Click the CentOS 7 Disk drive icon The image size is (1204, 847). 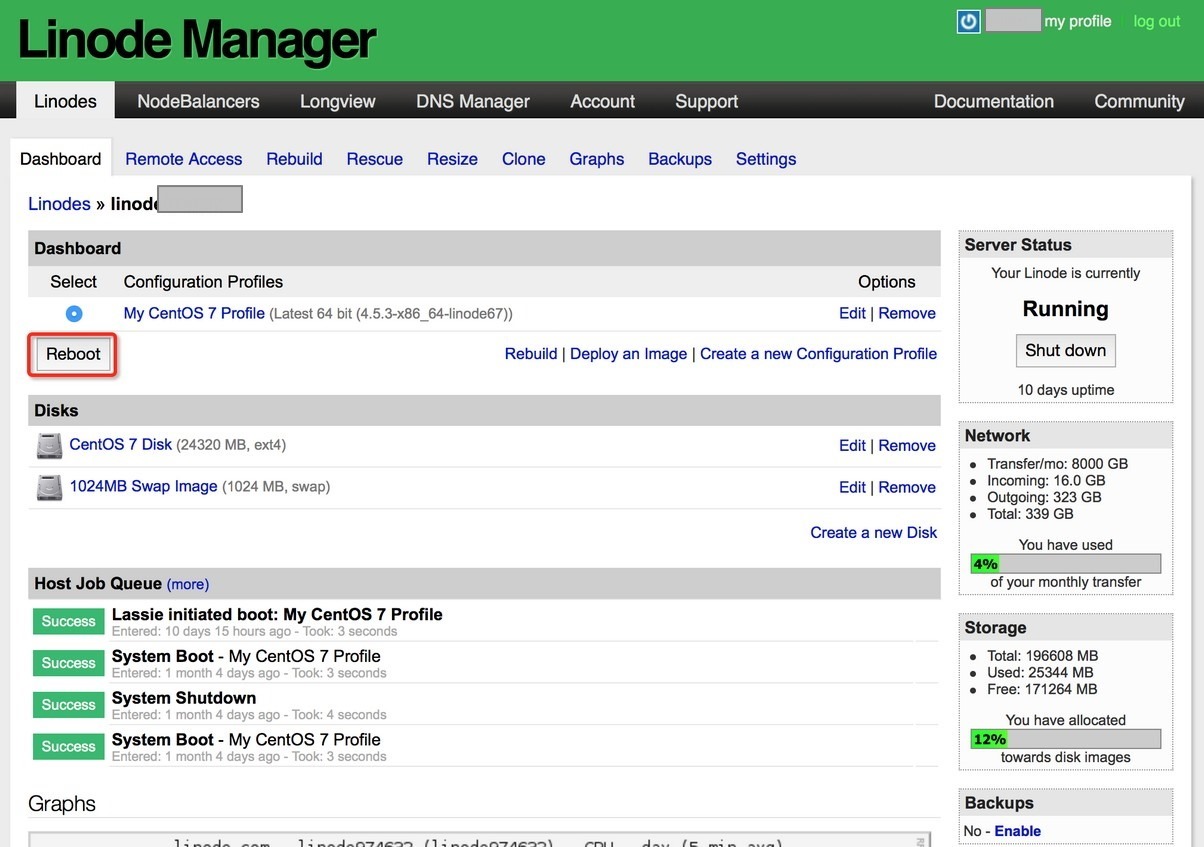pyautogui.click(x=49, y=445)
